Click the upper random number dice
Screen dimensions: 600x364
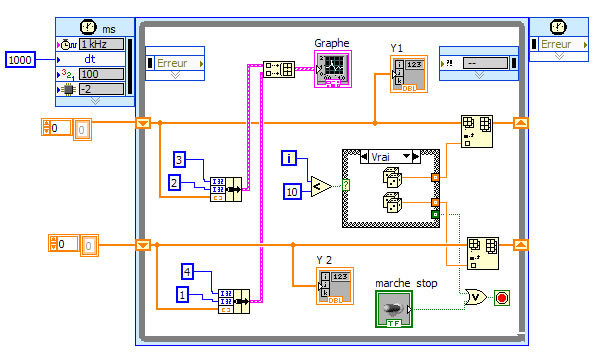pos(392,177)
